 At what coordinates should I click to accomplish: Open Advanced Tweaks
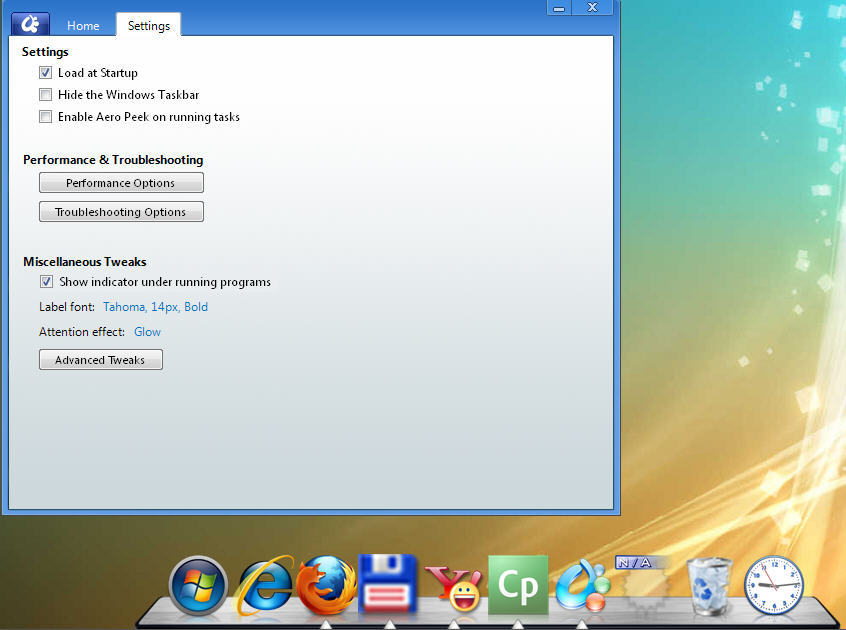100,359
